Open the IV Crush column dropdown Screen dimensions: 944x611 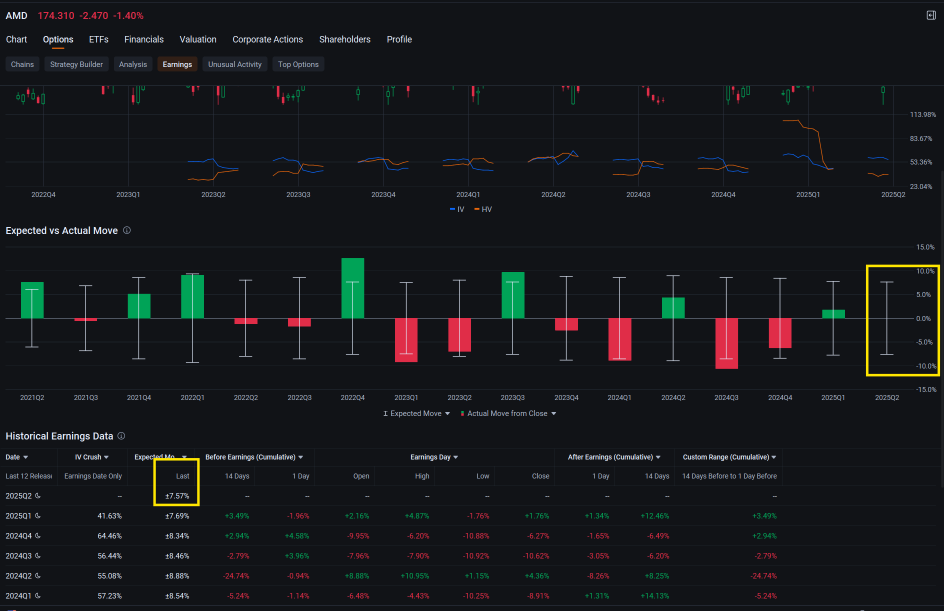[92, 457]
